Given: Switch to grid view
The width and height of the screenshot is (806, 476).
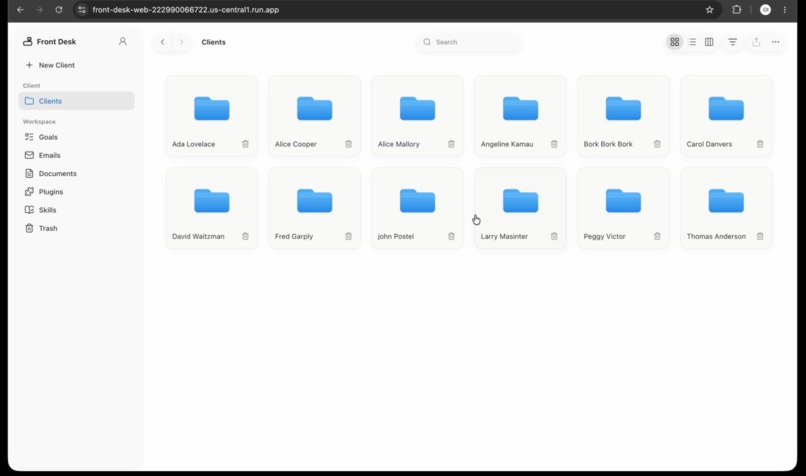Looking at the screenshot, I should 674,42.
